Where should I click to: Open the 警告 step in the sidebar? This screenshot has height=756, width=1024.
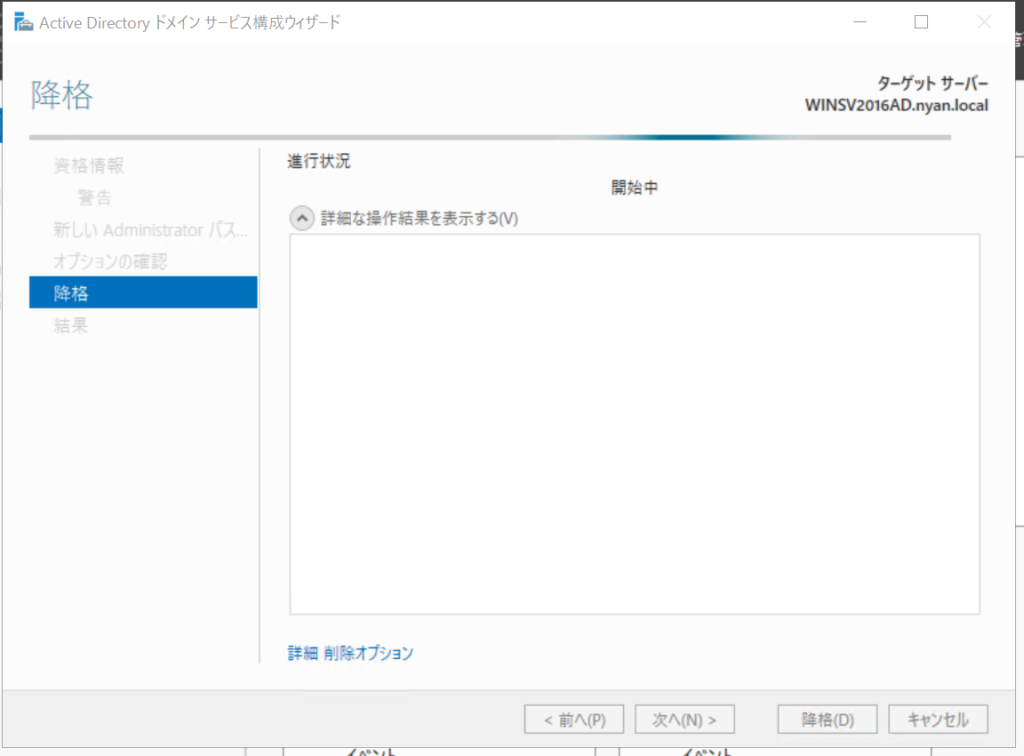95,198
